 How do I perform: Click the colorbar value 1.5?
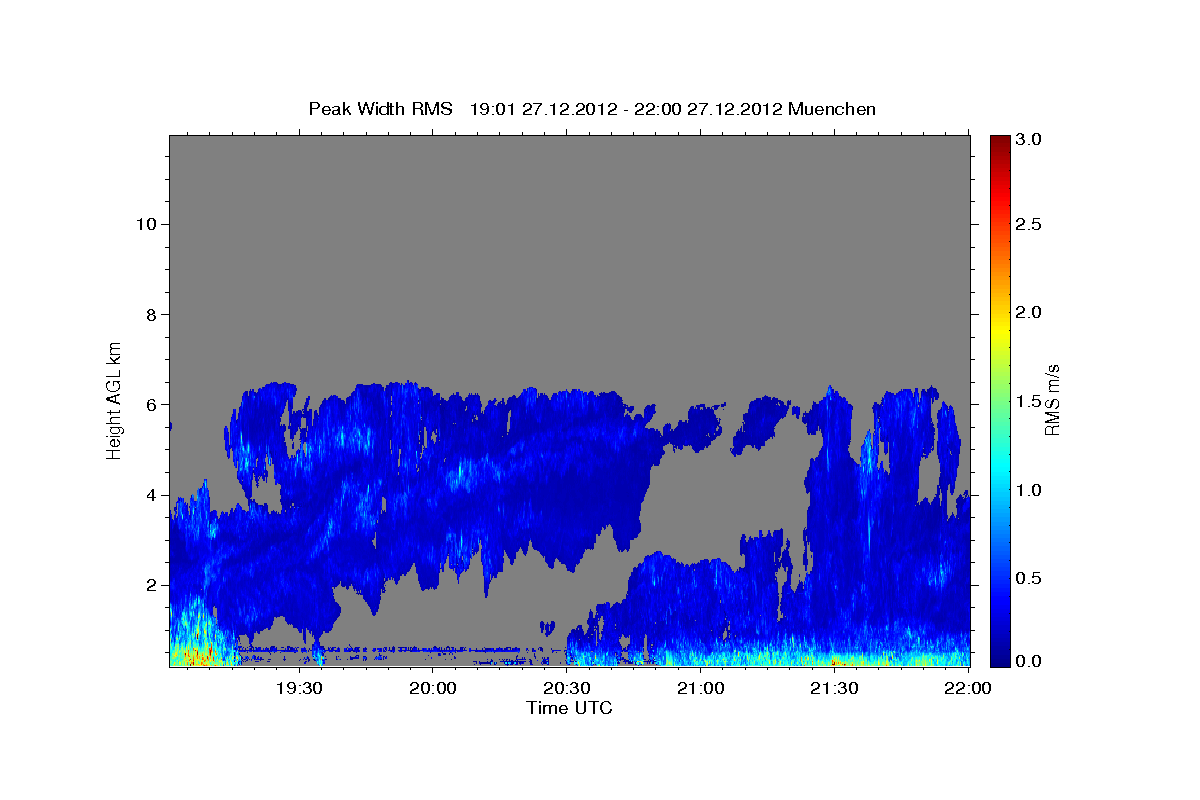tap(1028, 401)
